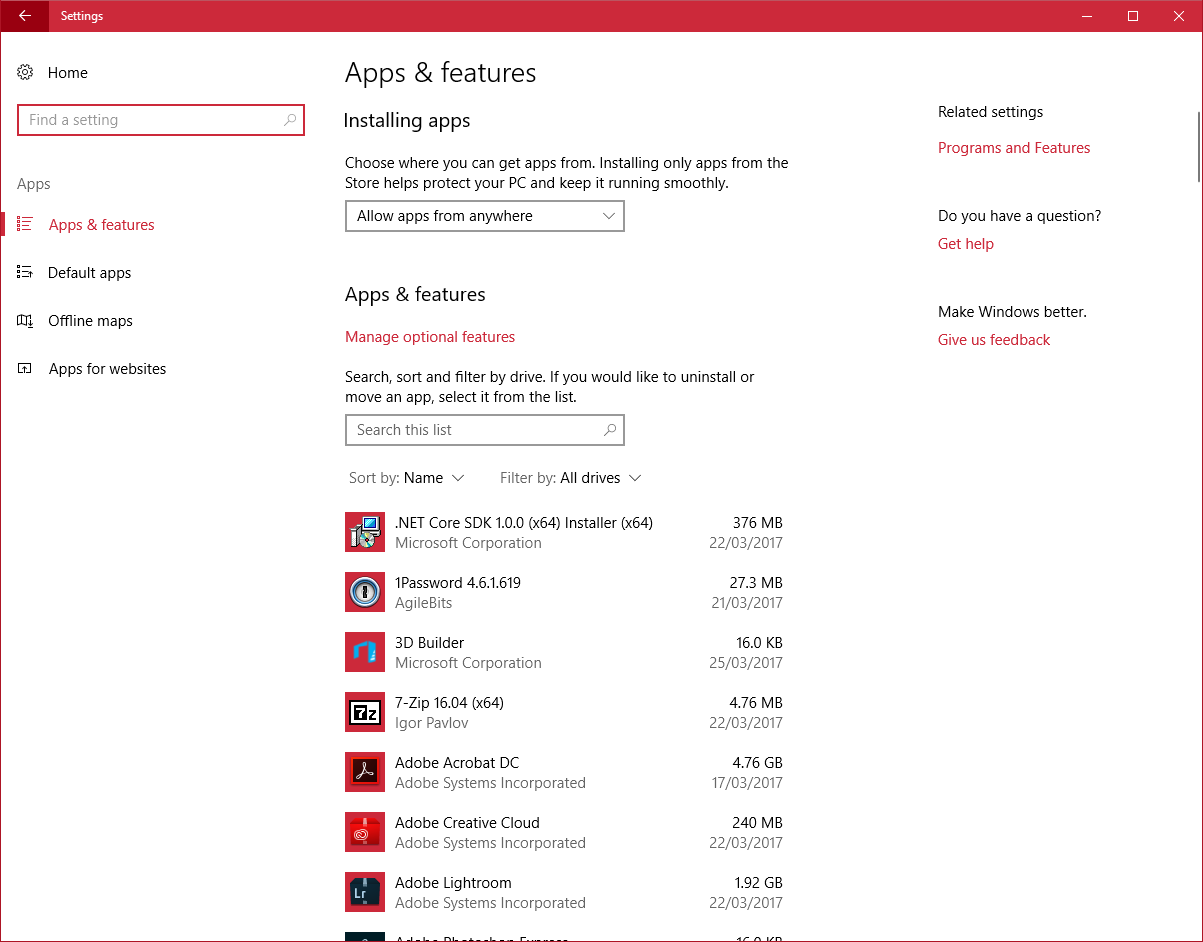1203x942 pixels.
Task: Go back using the arrow icon
Action: pyautogui.click(x=25, y=16)
